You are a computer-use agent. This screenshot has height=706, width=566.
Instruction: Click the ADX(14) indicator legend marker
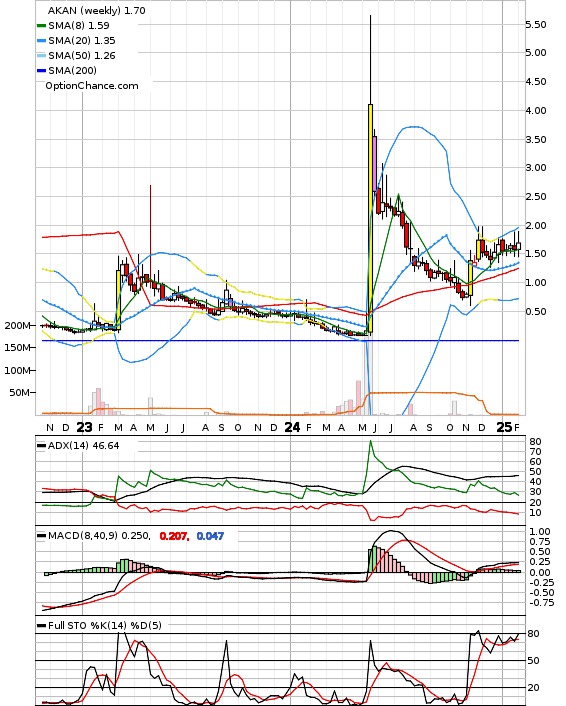coord(41,446)
